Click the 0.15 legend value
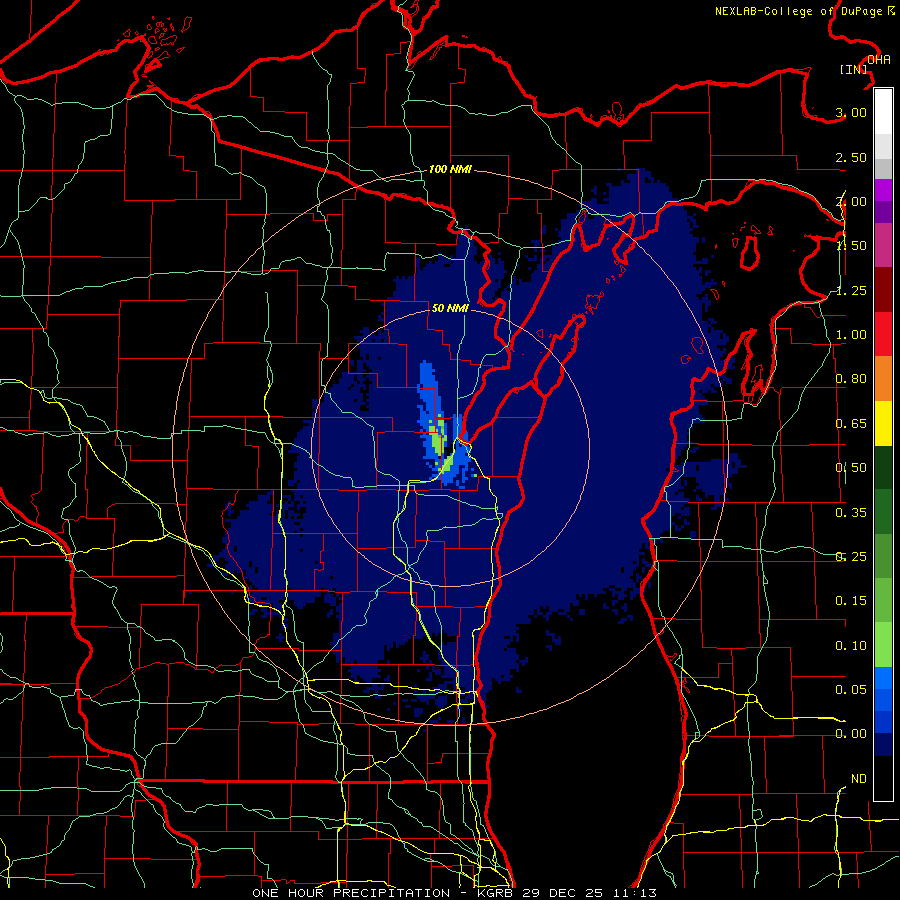 pyautogui.click(x=851, y=601)
